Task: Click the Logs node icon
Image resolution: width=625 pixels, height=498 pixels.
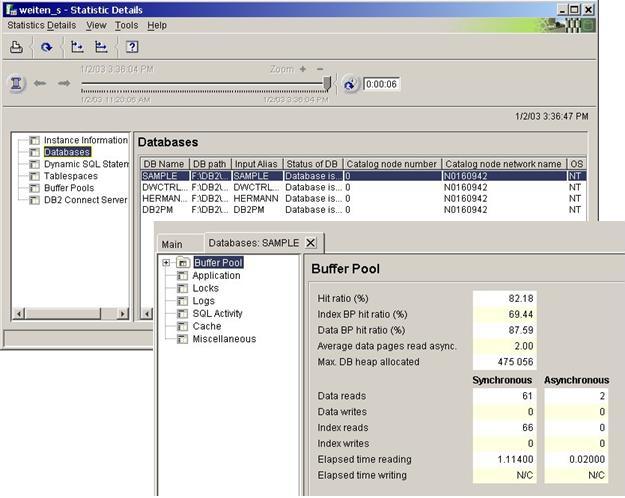Action: tap(182, 301)
